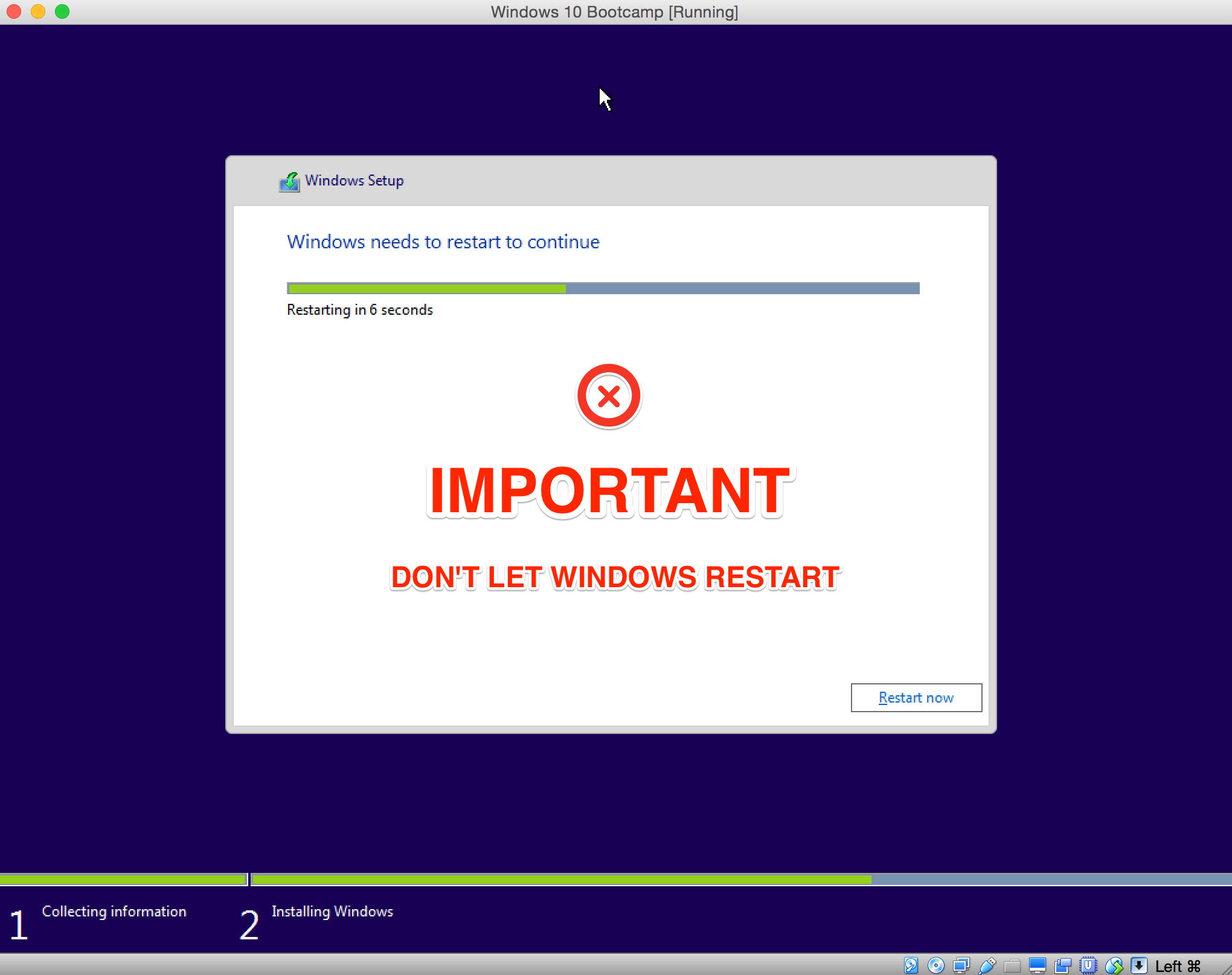Click the Collecting information step label
This screenshot has height=975, width=1232.
click(114, 911)
